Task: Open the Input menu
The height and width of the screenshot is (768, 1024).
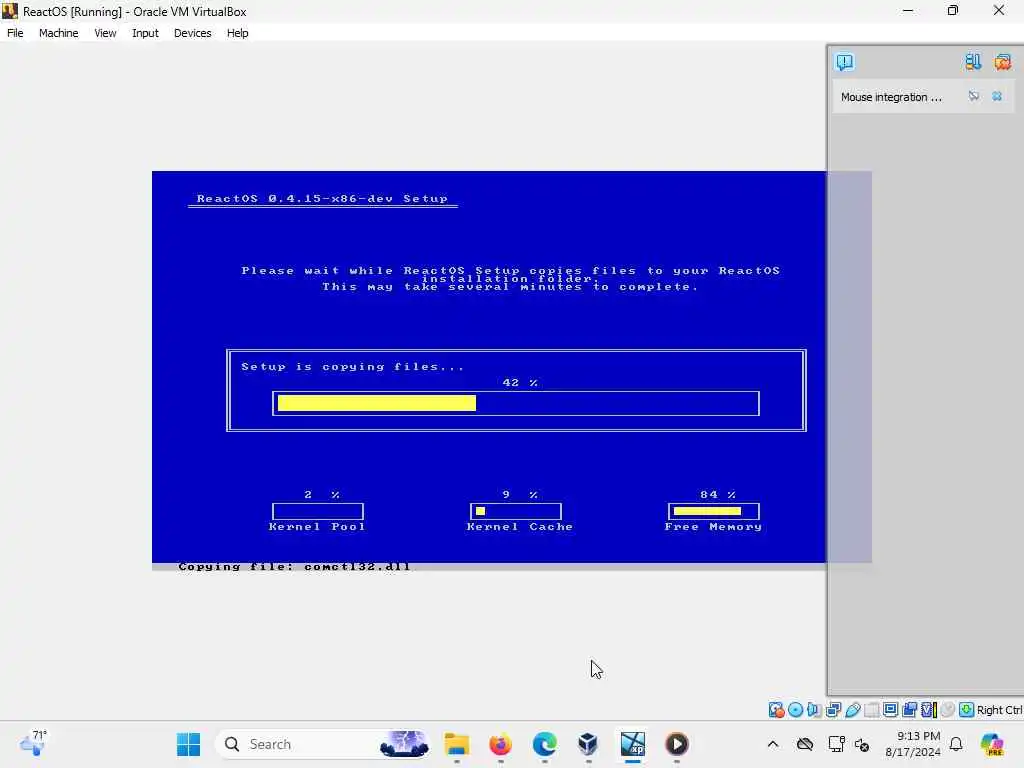Action: coord(145,33)
